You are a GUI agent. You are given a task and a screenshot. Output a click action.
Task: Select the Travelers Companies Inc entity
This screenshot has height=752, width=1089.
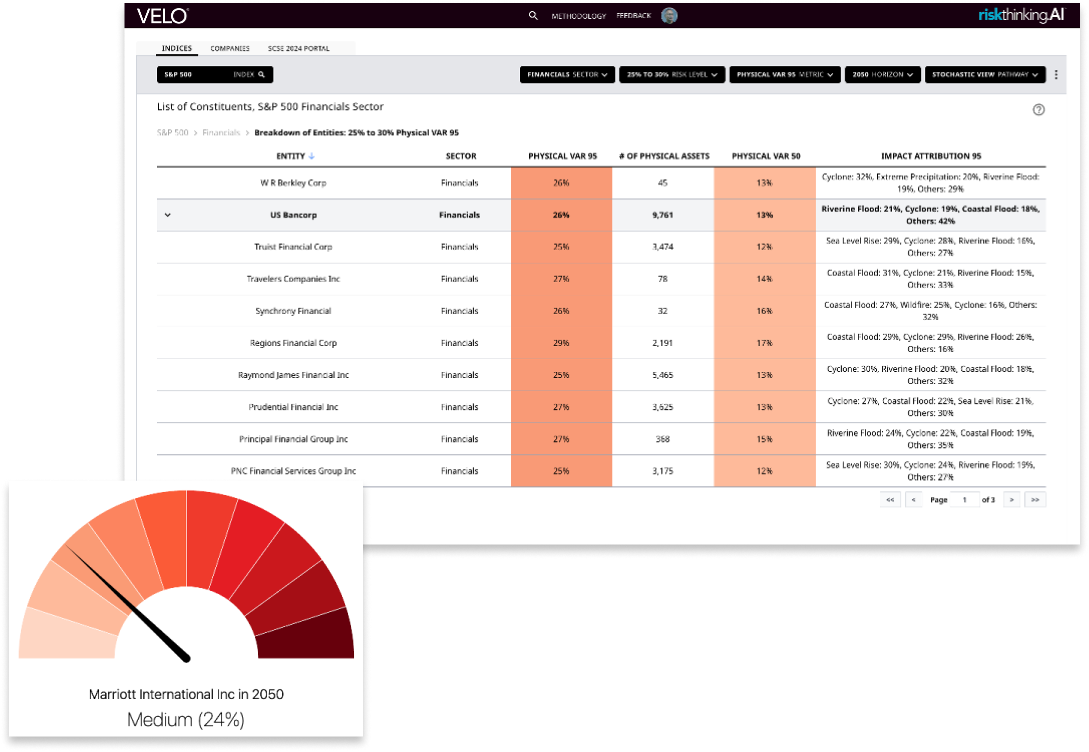(x=293, y=279)
